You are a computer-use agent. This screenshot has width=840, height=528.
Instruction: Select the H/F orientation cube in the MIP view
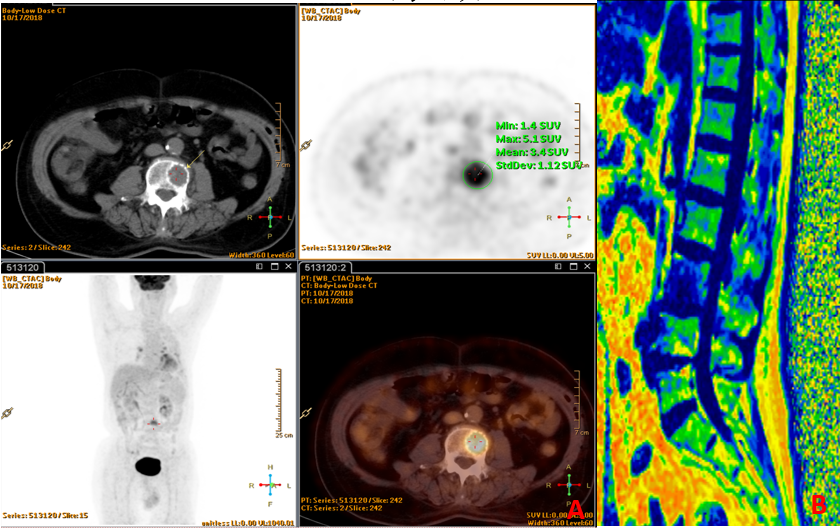tap(269, 484)
